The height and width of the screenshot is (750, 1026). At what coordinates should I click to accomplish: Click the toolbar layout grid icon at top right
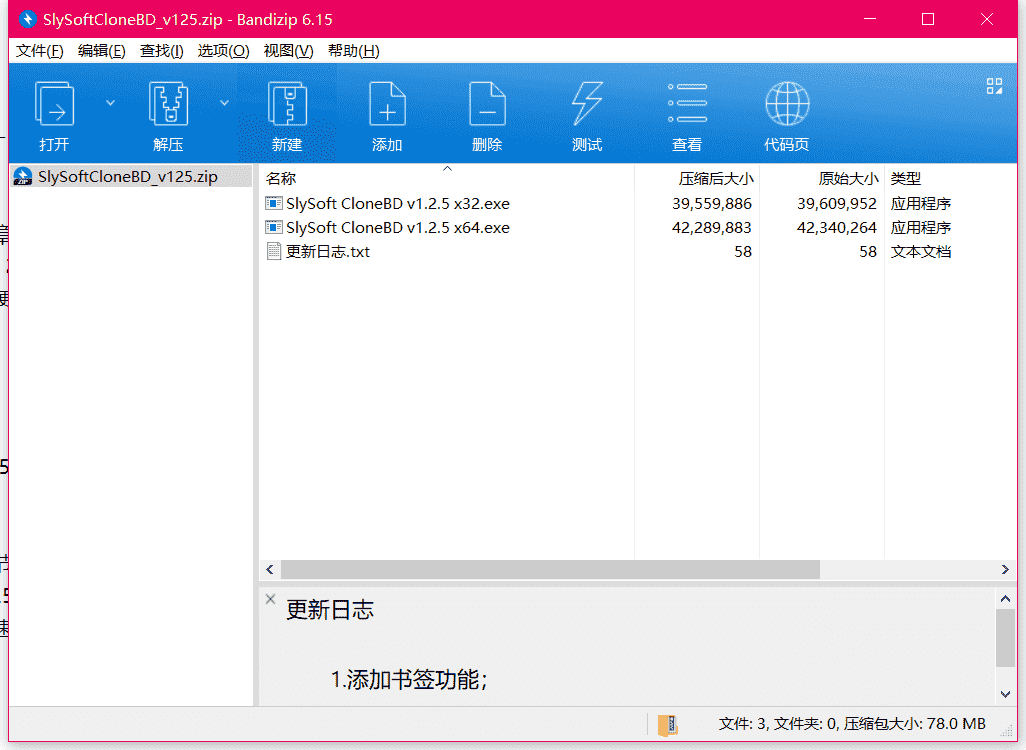click(995, 86)
